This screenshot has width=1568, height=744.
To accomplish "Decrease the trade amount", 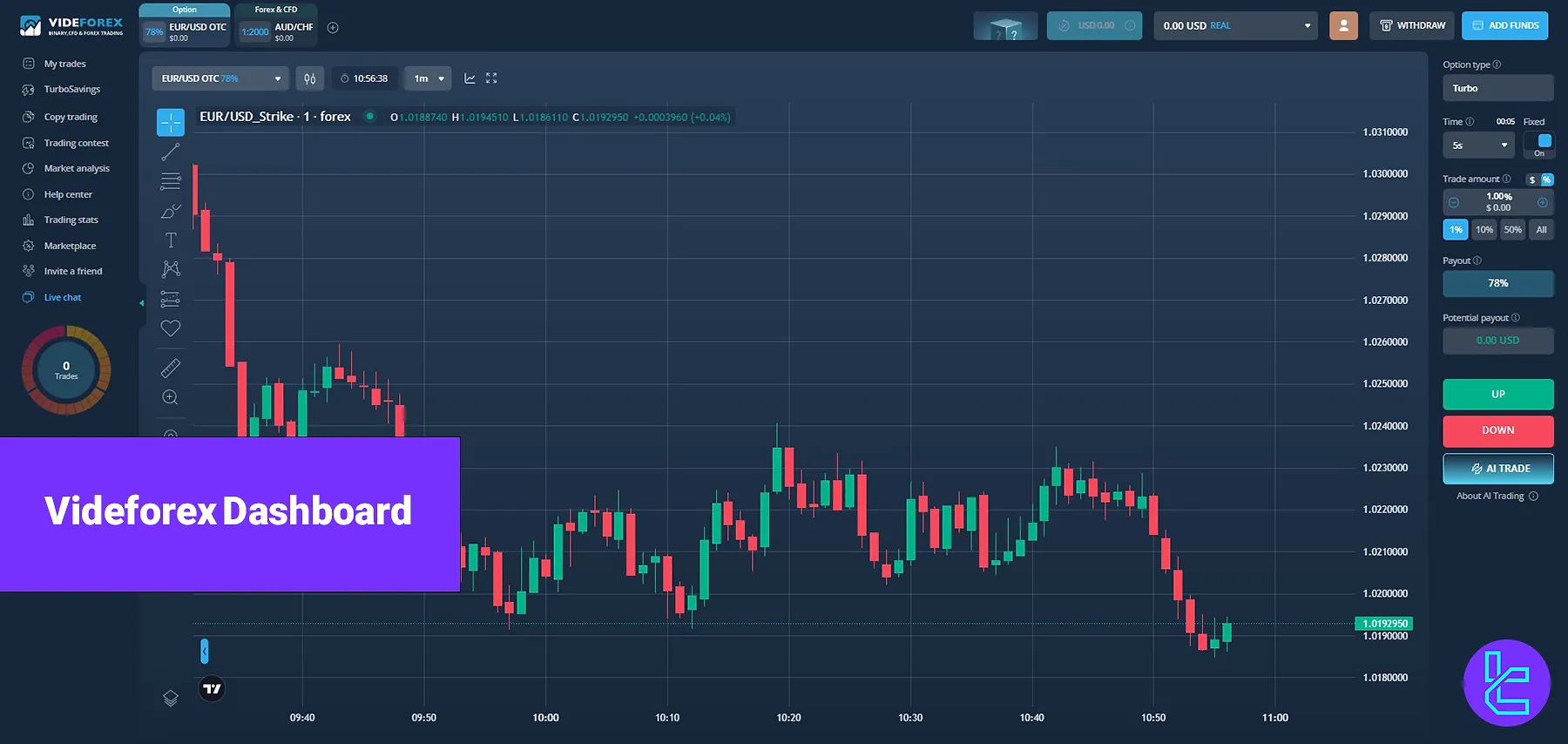I will [1453, 202].
